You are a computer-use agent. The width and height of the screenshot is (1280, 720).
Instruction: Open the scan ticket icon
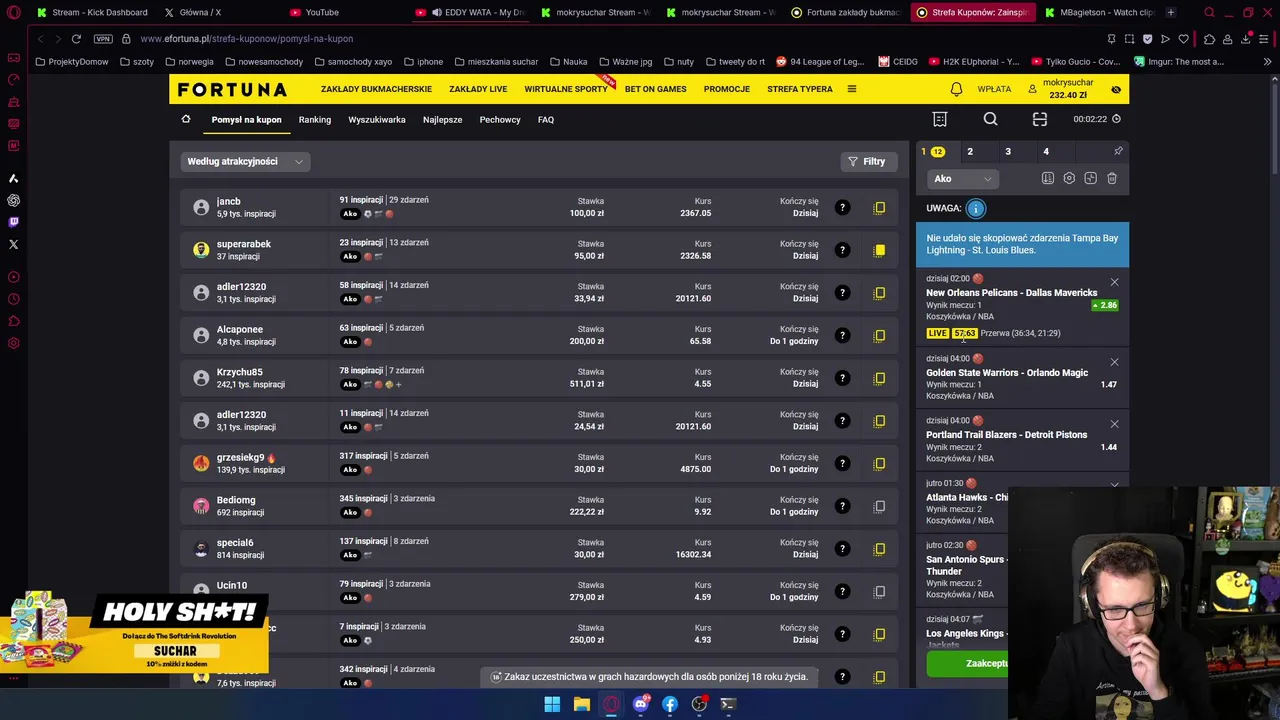(1040, 119)
